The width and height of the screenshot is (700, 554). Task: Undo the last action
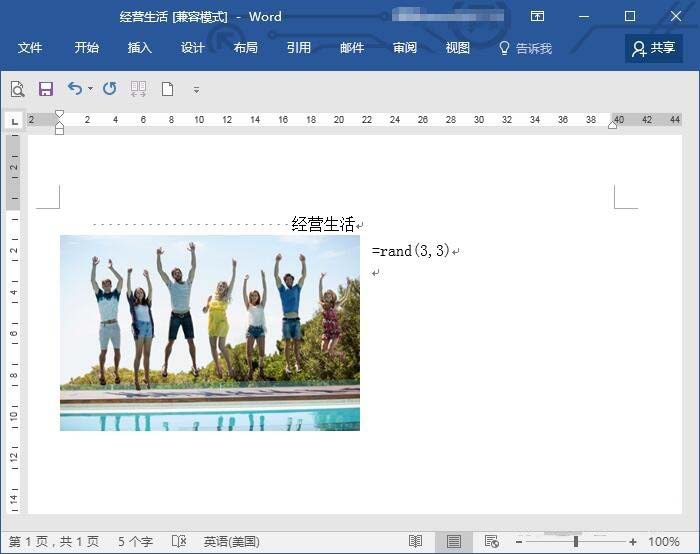pos(74,89)
